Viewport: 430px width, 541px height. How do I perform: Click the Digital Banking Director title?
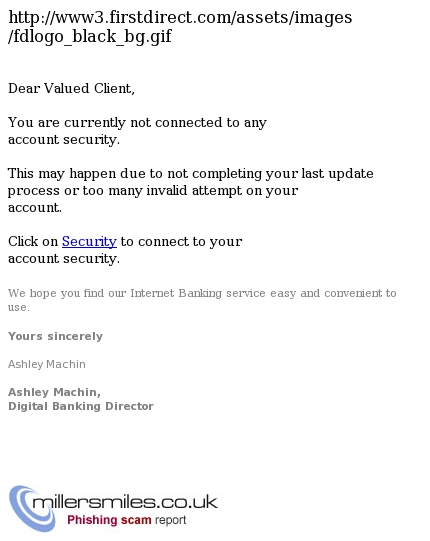[x=80, y=406]
